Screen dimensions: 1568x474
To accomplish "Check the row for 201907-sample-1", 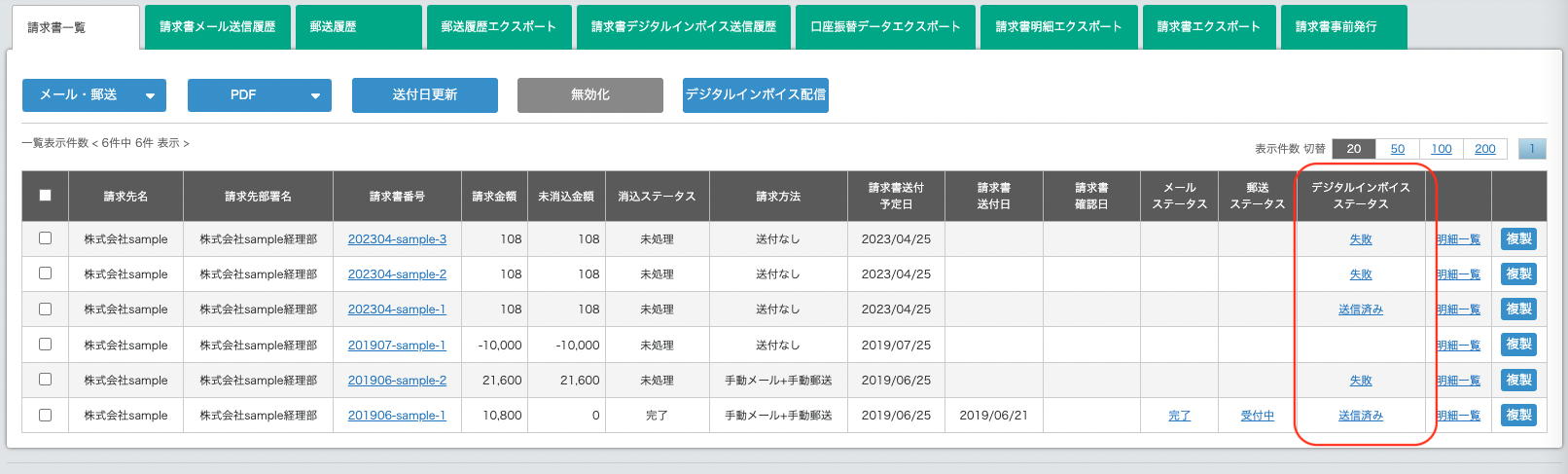I will [45, 345].
